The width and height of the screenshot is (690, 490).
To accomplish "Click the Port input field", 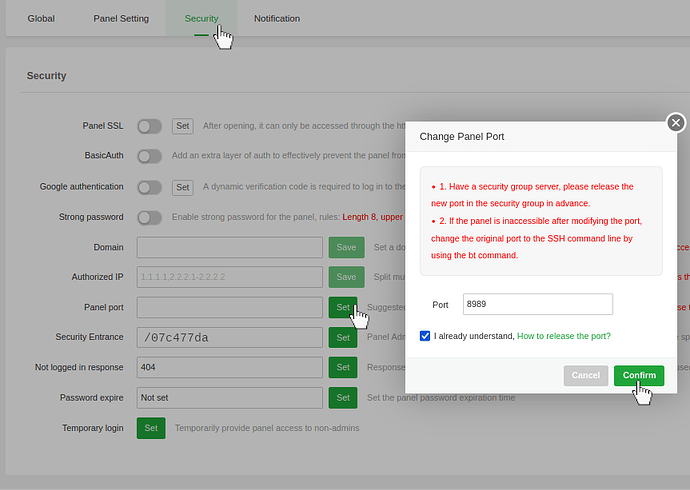I will coord(537,304).
